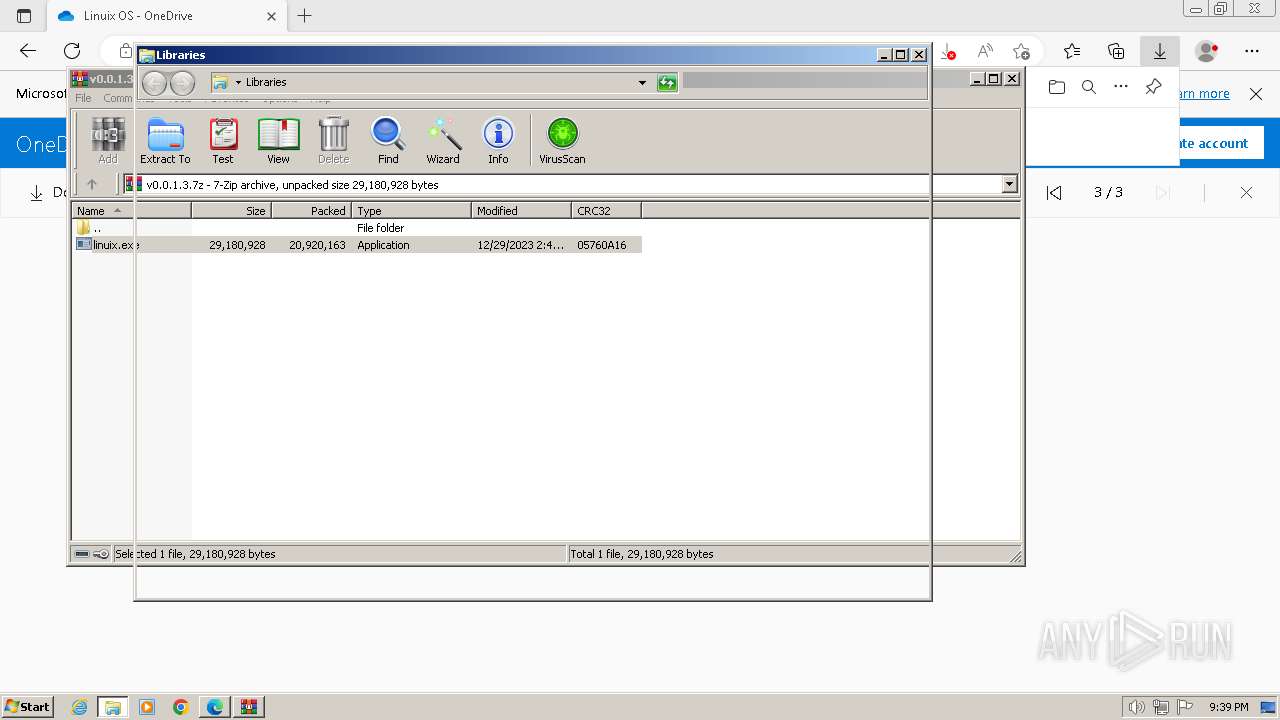Click the Delete trash icon
Image resolution: width=1280 pixels, height=720 pixels.
tap(333, 141)
